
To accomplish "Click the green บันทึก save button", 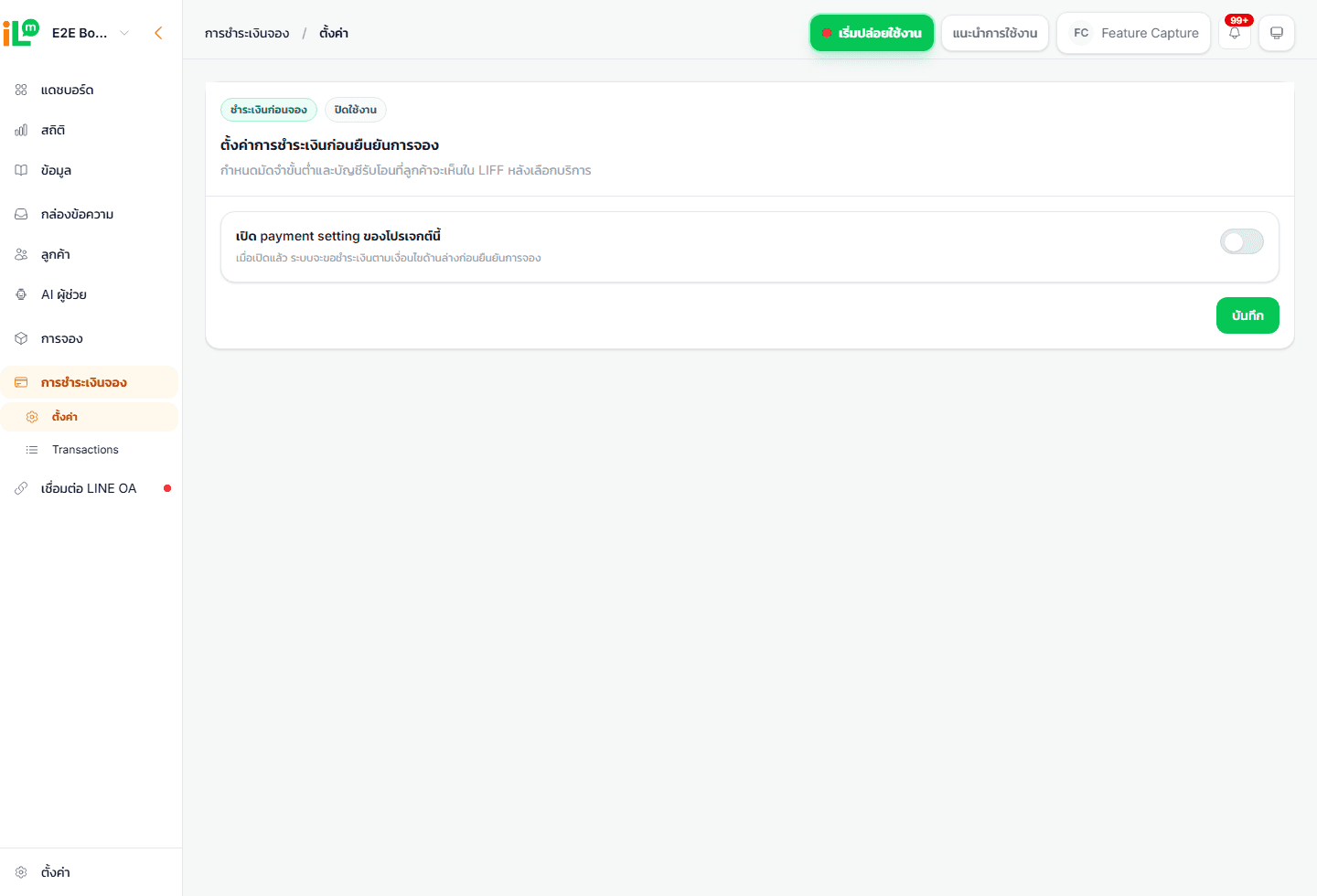I will pos(1247,315).
